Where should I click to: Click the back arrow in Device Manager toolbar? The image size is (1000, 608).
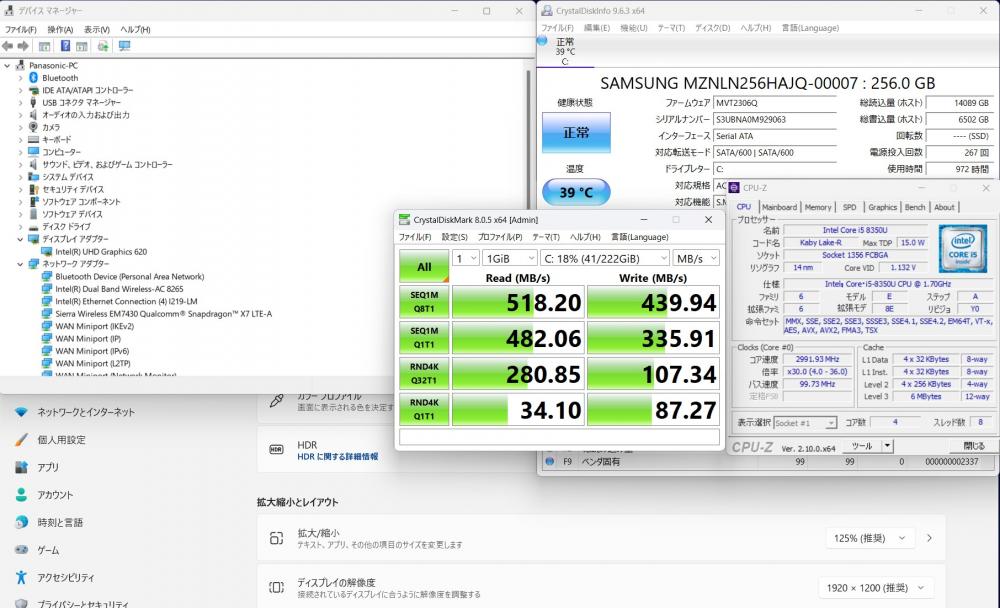pyautogui.click(x=8, y=46)
